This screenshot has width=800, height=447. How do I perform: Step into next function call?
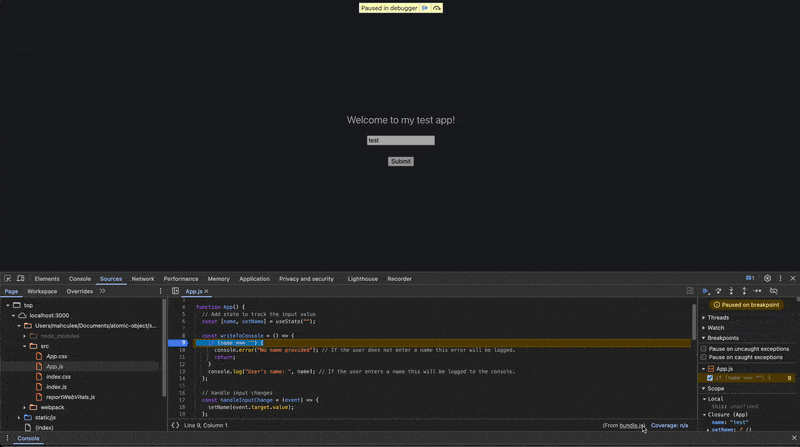pyautogui.click(x=731, y=291)
